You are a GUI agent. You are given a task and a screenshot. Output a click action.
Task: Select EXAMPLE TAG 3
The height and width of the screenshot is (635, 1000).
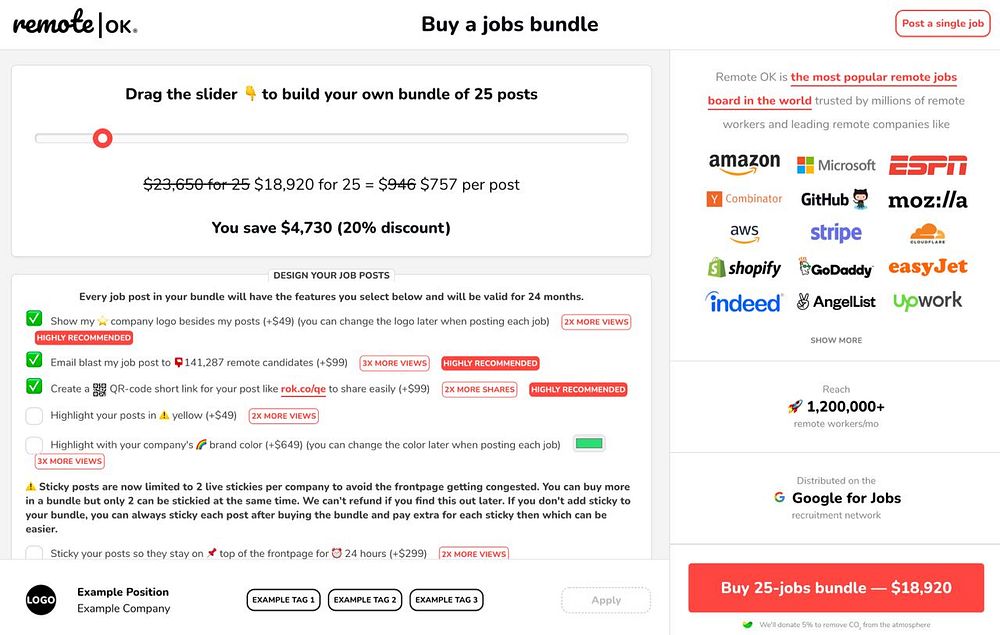tap(446, 600)
